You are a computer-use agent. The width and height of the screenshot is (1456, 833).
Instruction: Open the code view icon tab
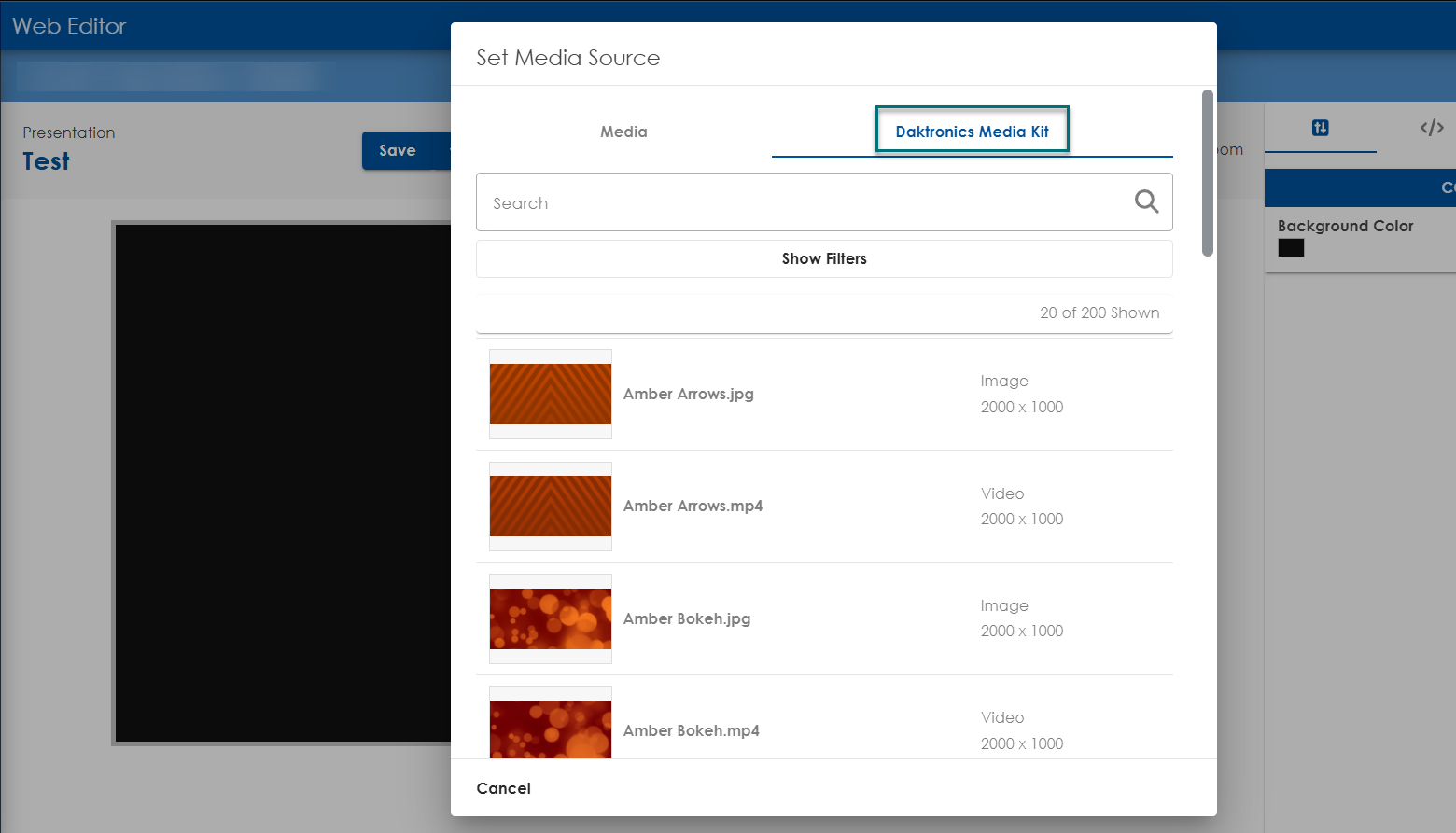1431,128
